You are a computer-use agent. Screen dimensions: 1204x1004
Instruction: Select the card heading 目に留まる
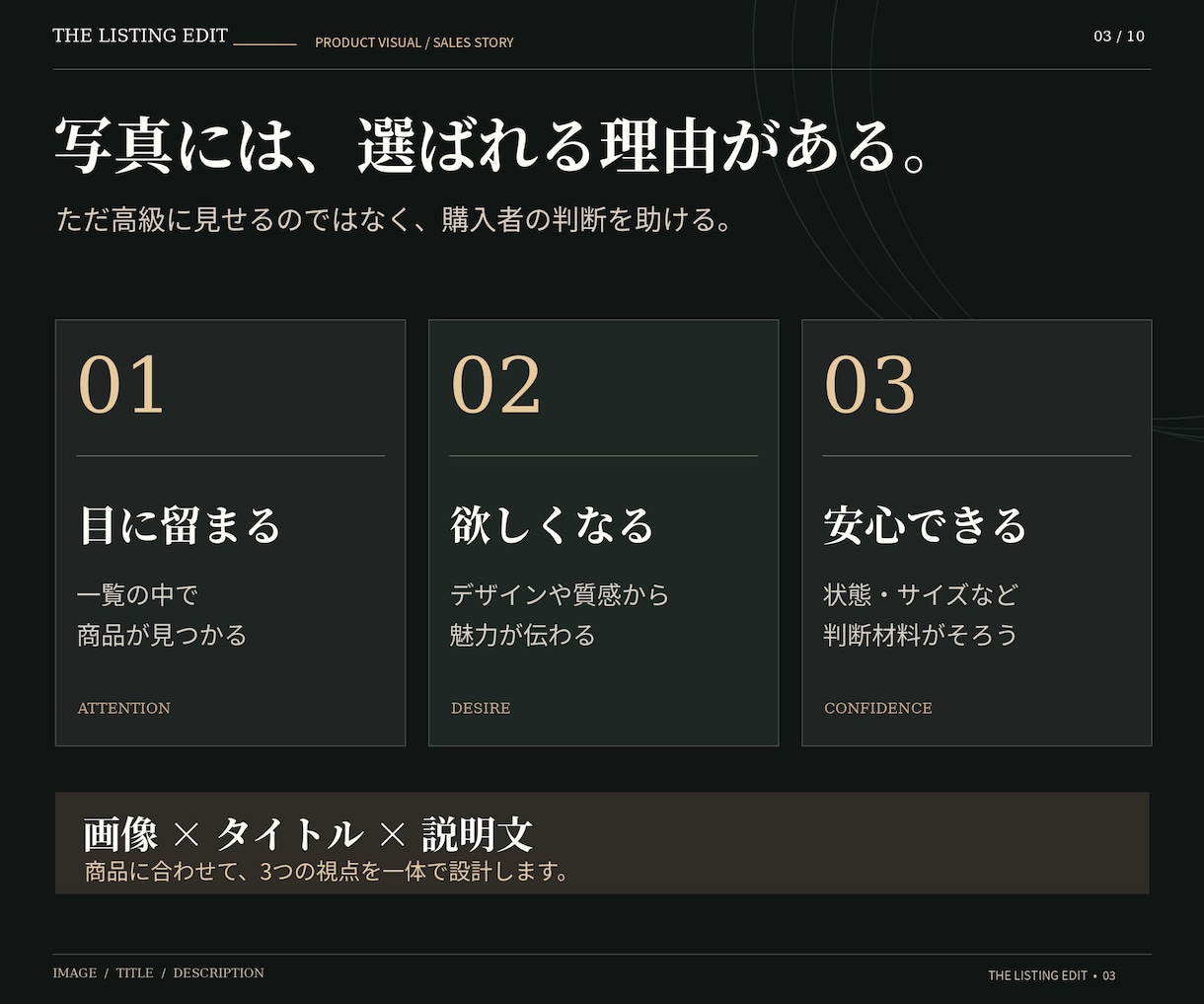(180, 525)
